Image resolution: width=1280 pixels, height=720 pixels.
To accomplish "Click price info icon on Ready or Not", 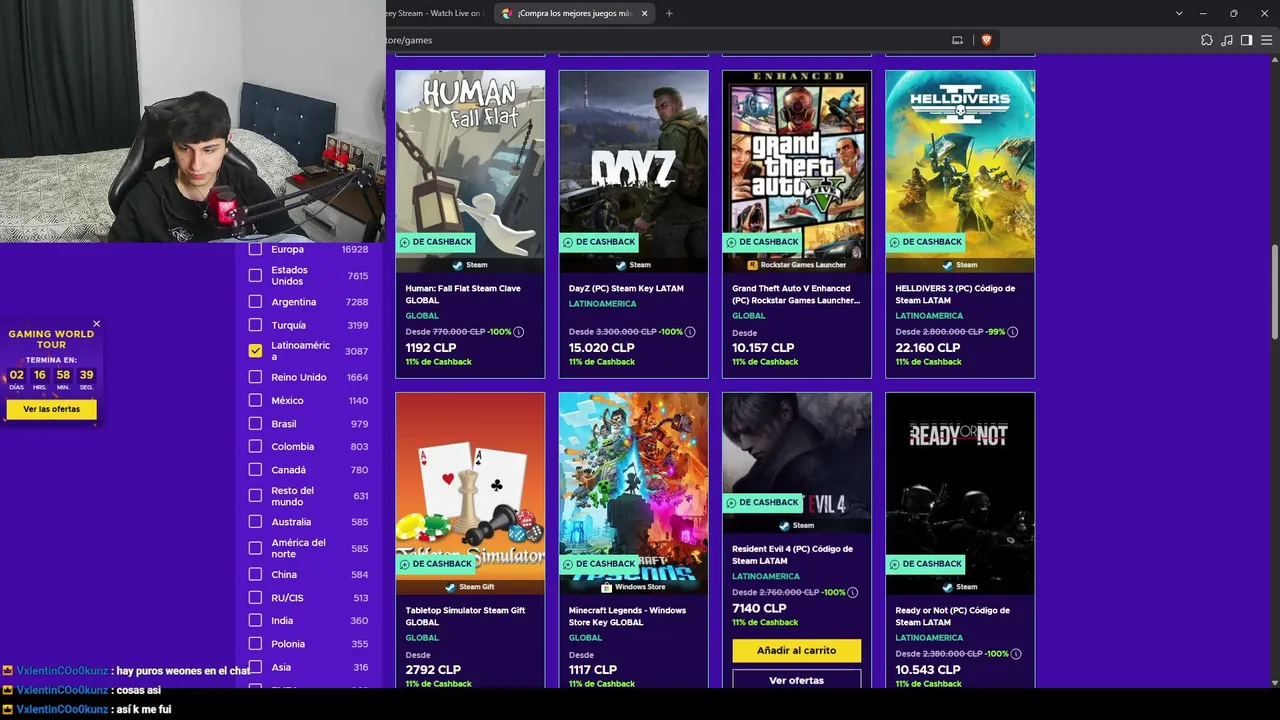I will click(1017, 654).
